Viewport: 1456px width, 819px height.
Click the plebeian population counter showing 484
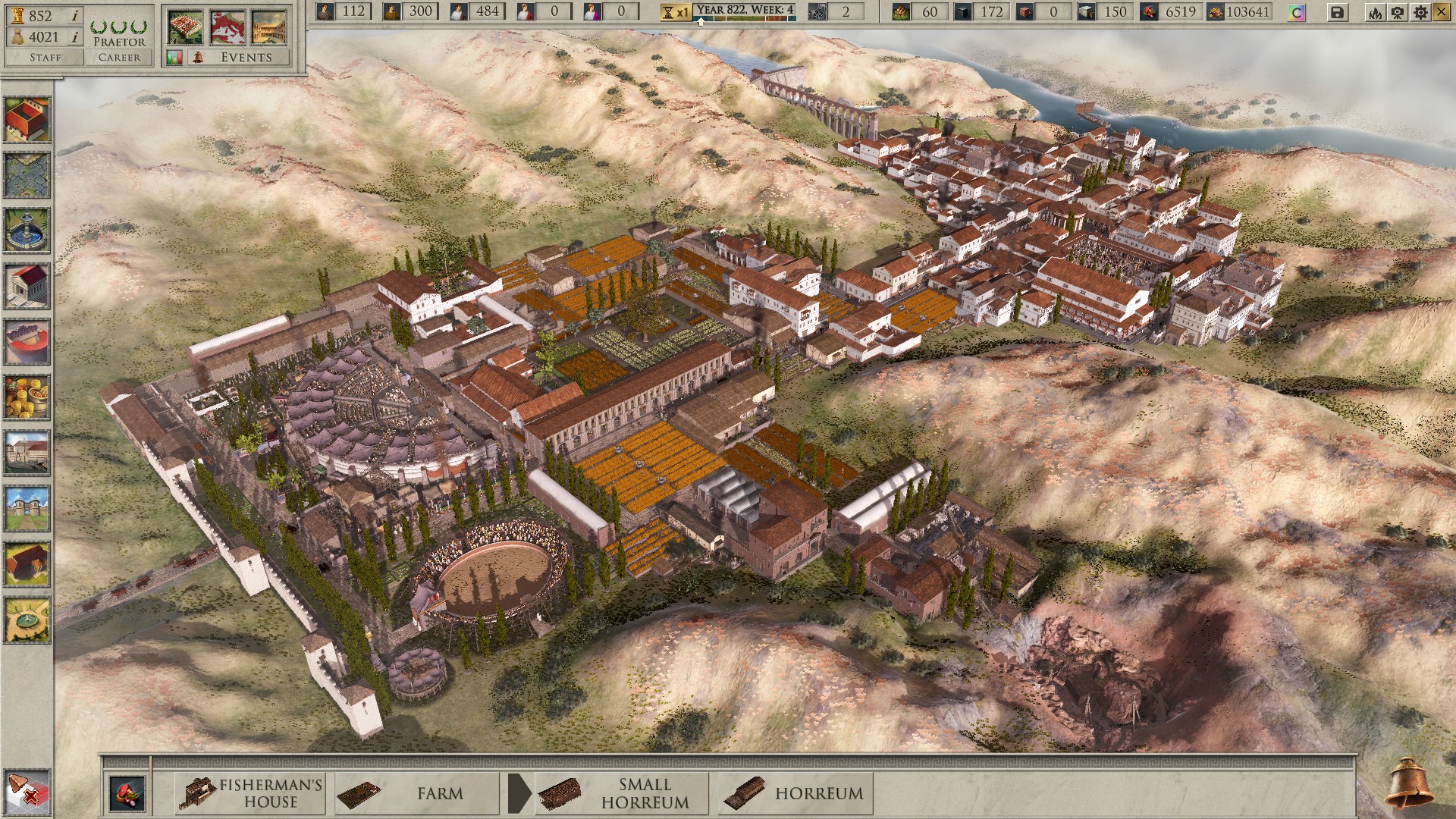[x=476, y=12]
